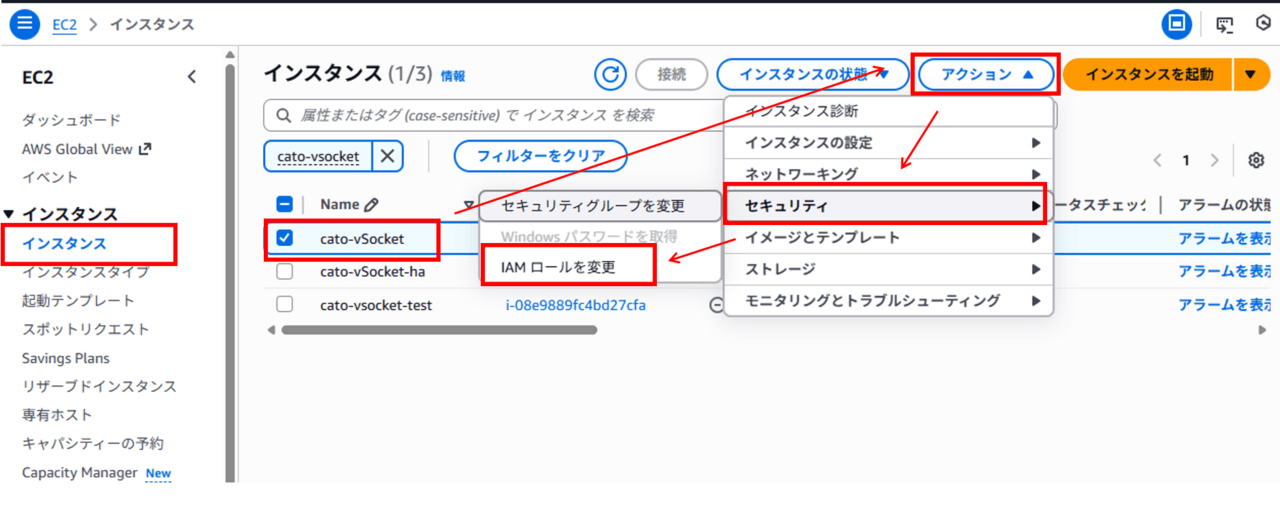
Task: Open the Actions (アクション) dropdown
Action: pyautogui.click(x=985, y=74)
